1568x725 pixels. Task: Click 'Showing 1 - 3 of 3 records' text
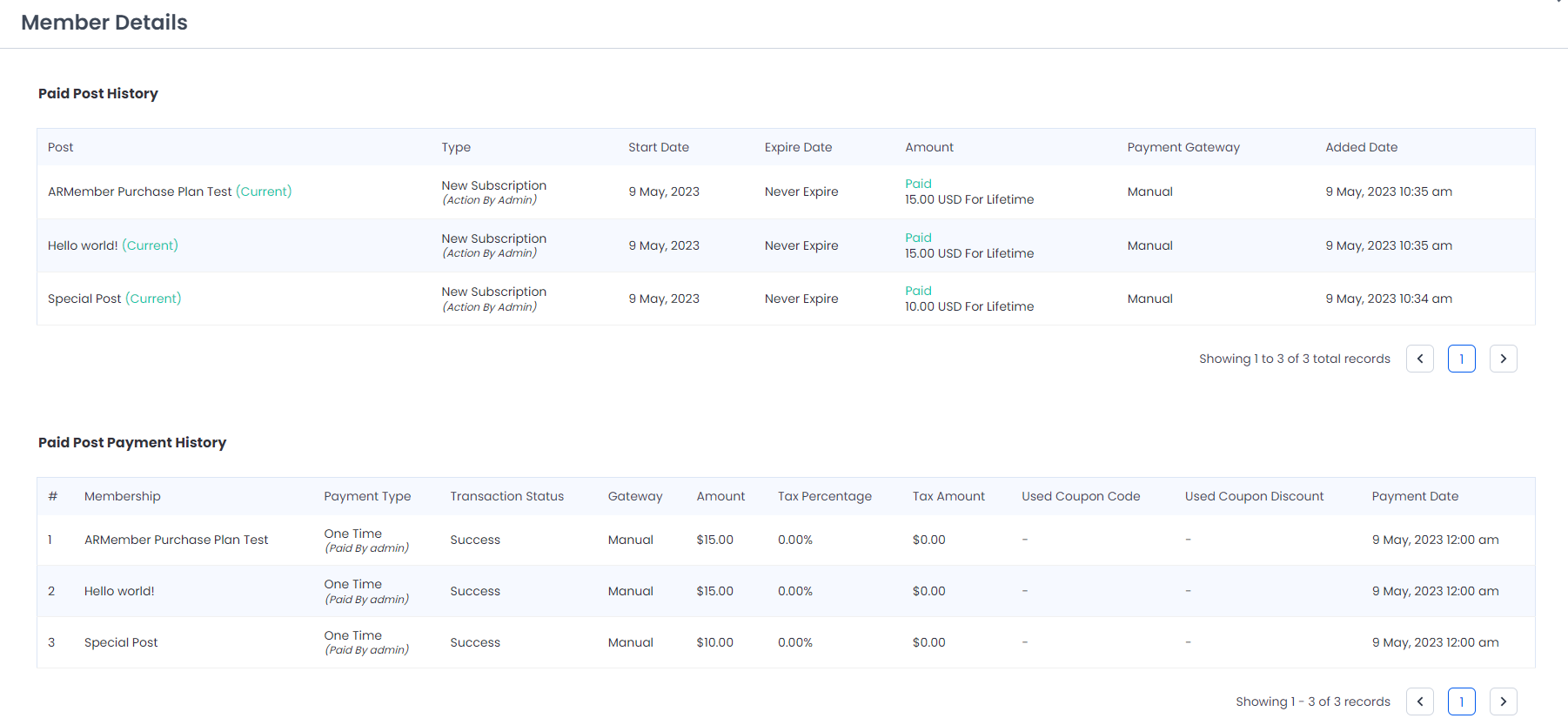[1313, 702]
